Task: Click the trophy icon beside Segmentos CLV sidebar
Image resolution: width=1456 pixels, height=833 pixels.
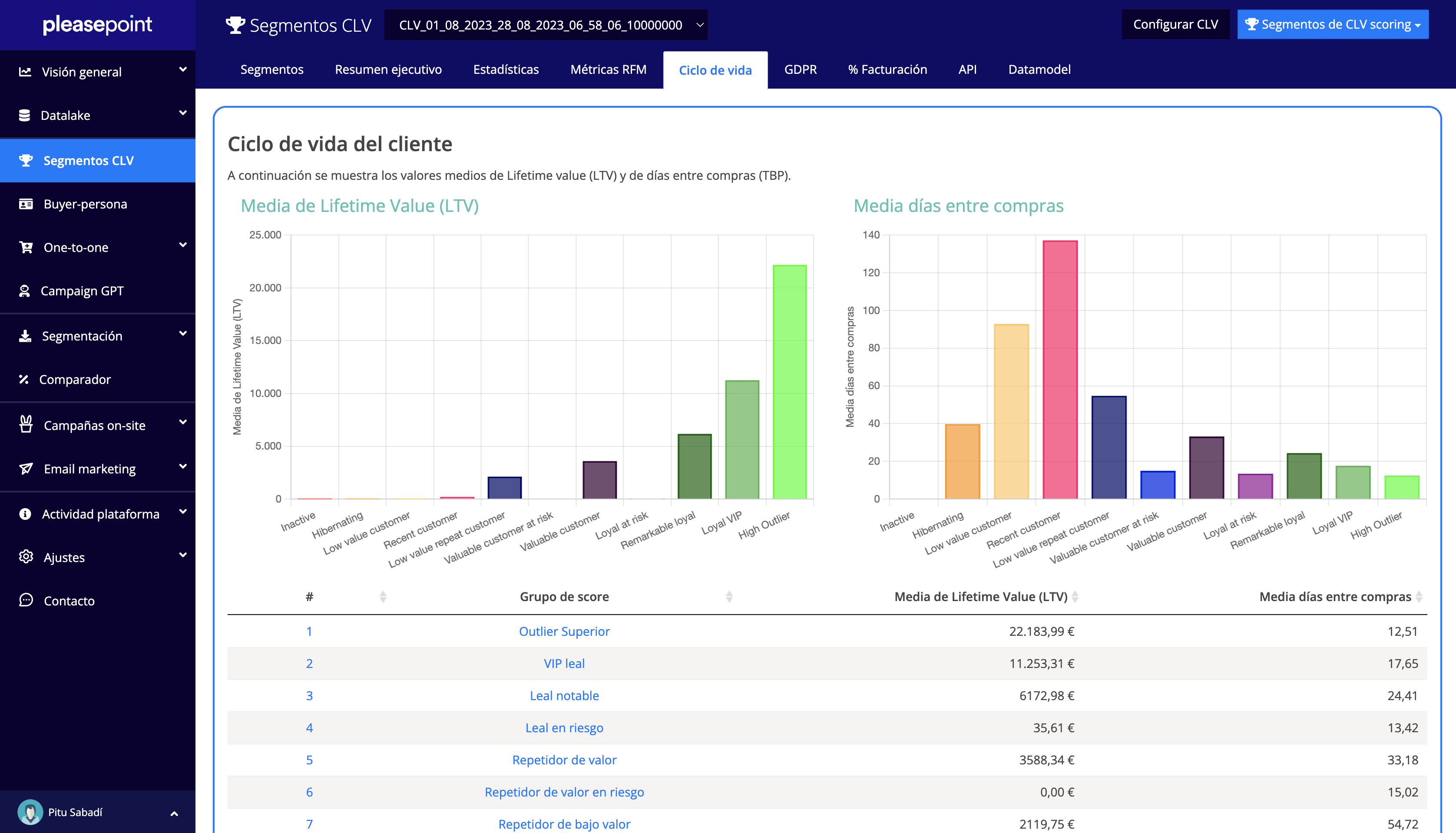Action: tap(26, 161)
